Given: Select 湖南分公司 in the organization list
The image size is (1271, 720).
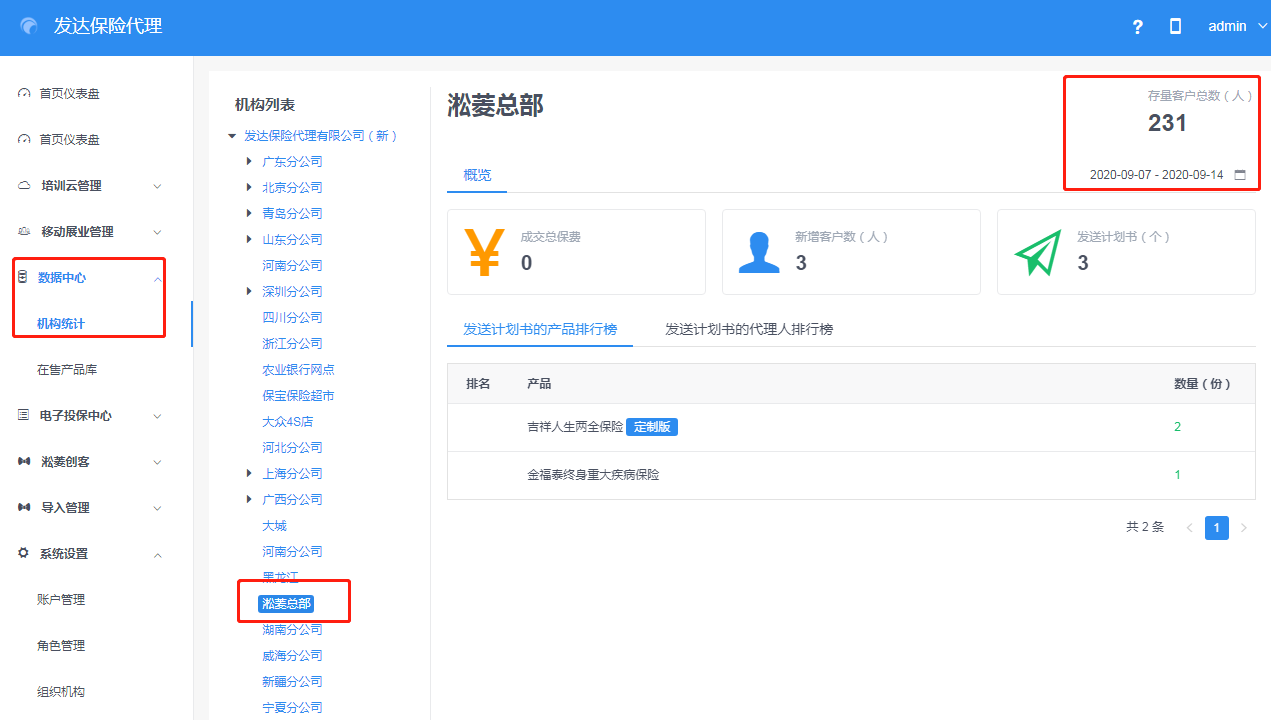Looking at the screenshot, I should click(292, 630).
